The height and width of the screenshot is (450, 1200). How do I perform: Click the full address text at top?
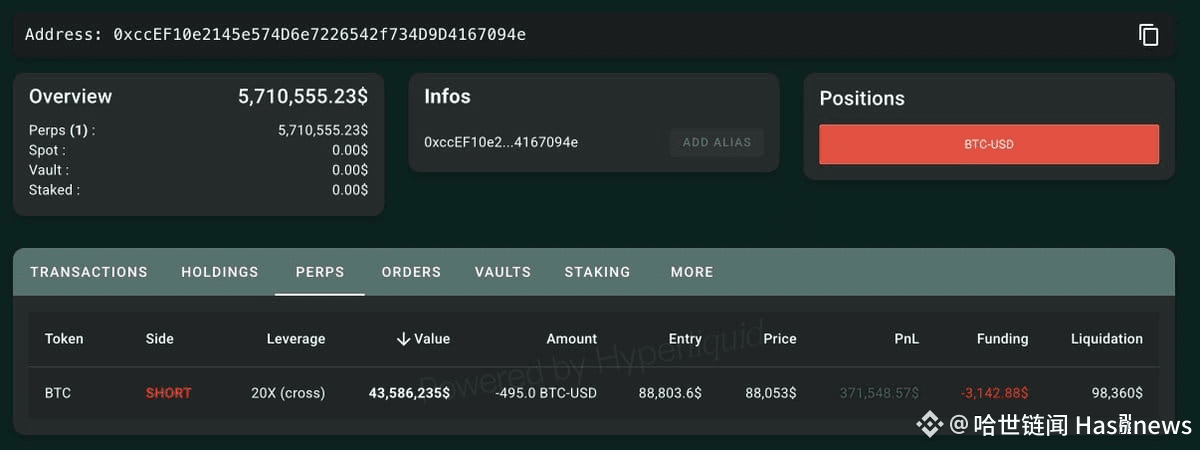tap(320, 35)
